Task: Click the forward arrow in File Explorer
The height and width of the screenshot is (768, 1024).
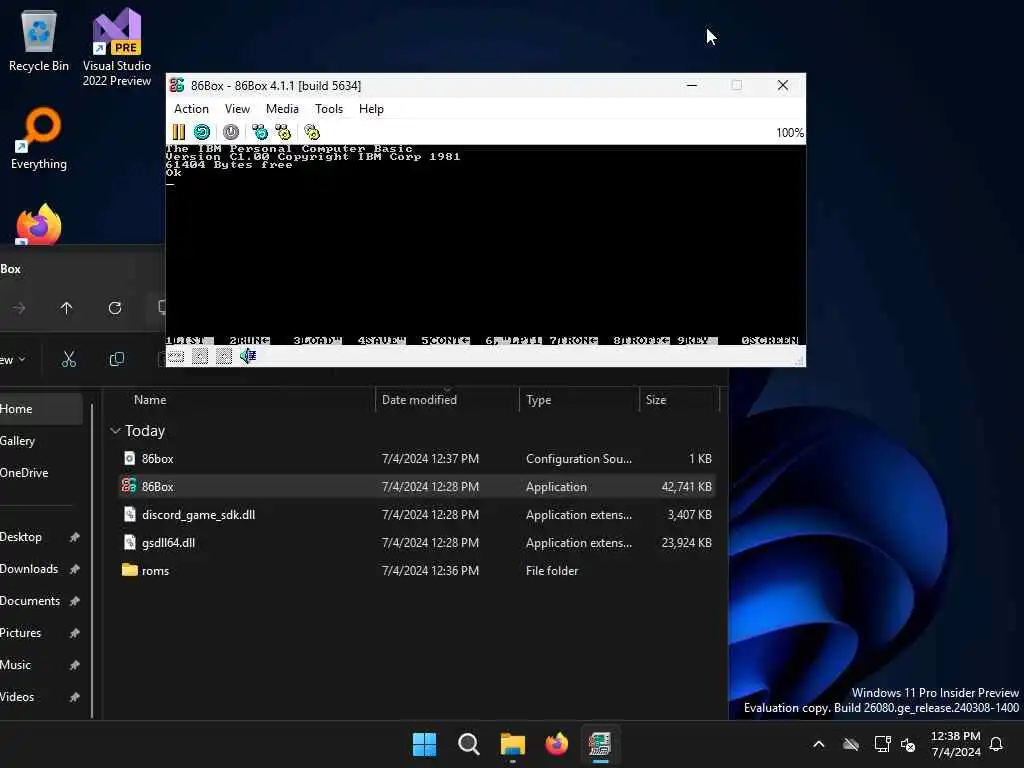Action: click(x=19, y=308)
